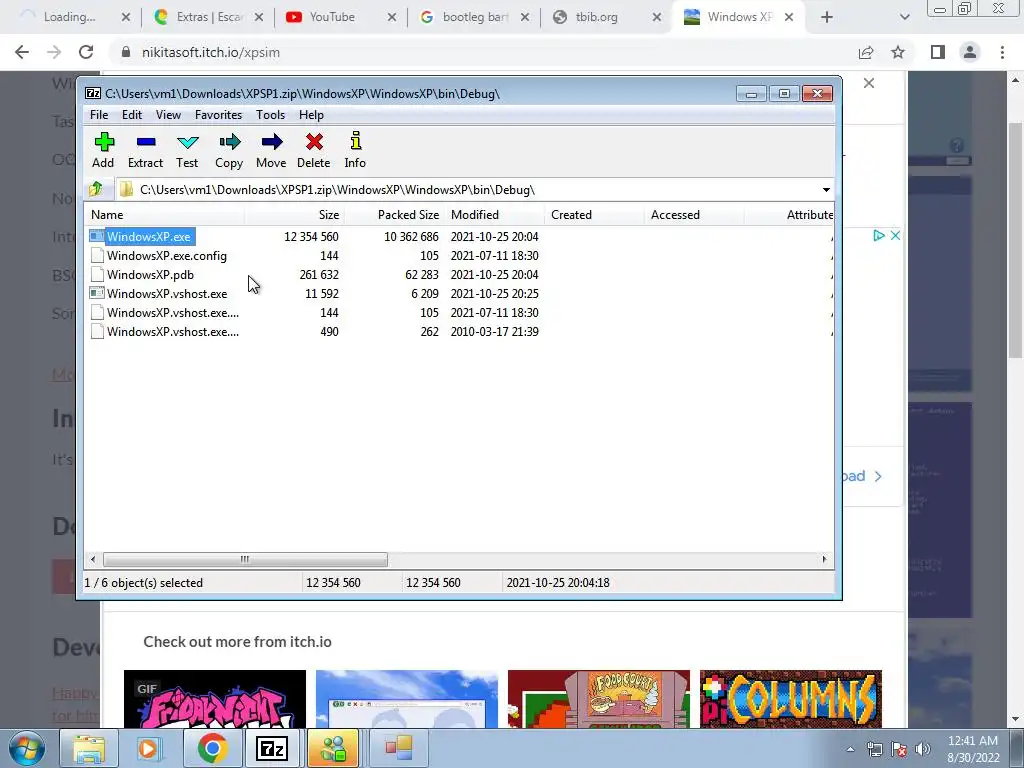Switch to 7-Zip in the taskbar
1024x768 pixels.
point(272,748)
